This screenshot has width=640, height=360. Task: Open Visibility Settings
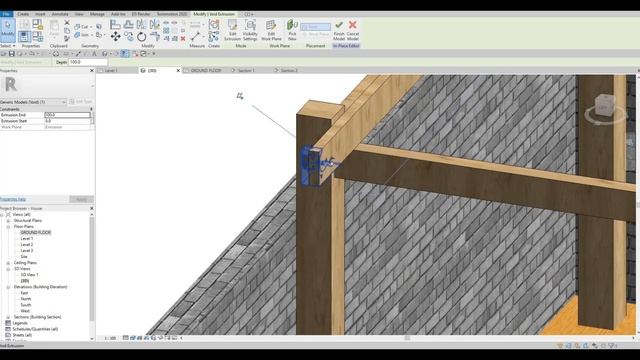[x=250, y=30]
